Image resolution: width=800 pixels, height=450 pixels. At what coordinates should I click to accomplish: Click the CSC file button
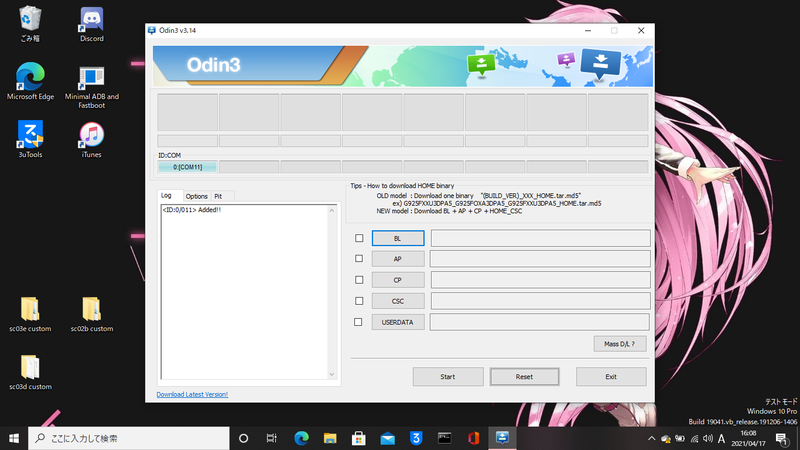coord(398,301)
